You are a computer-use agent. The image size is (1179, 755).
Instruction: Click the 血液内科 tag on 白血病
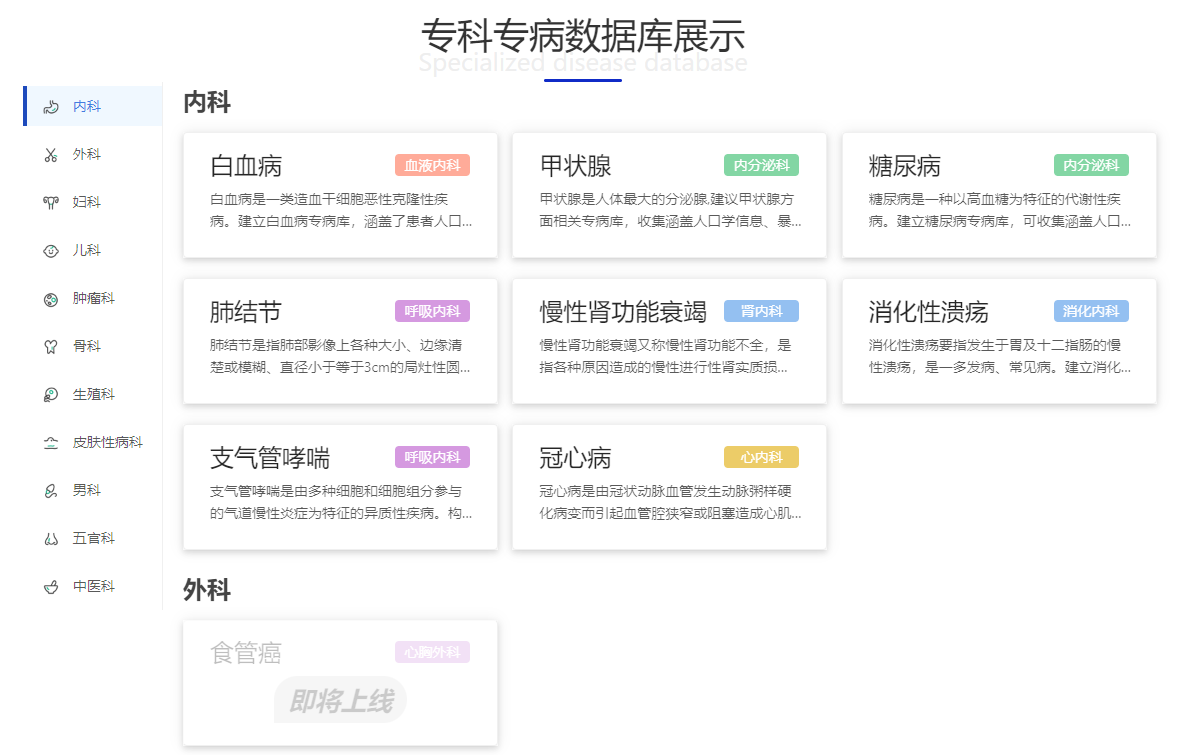click(432, 165)
